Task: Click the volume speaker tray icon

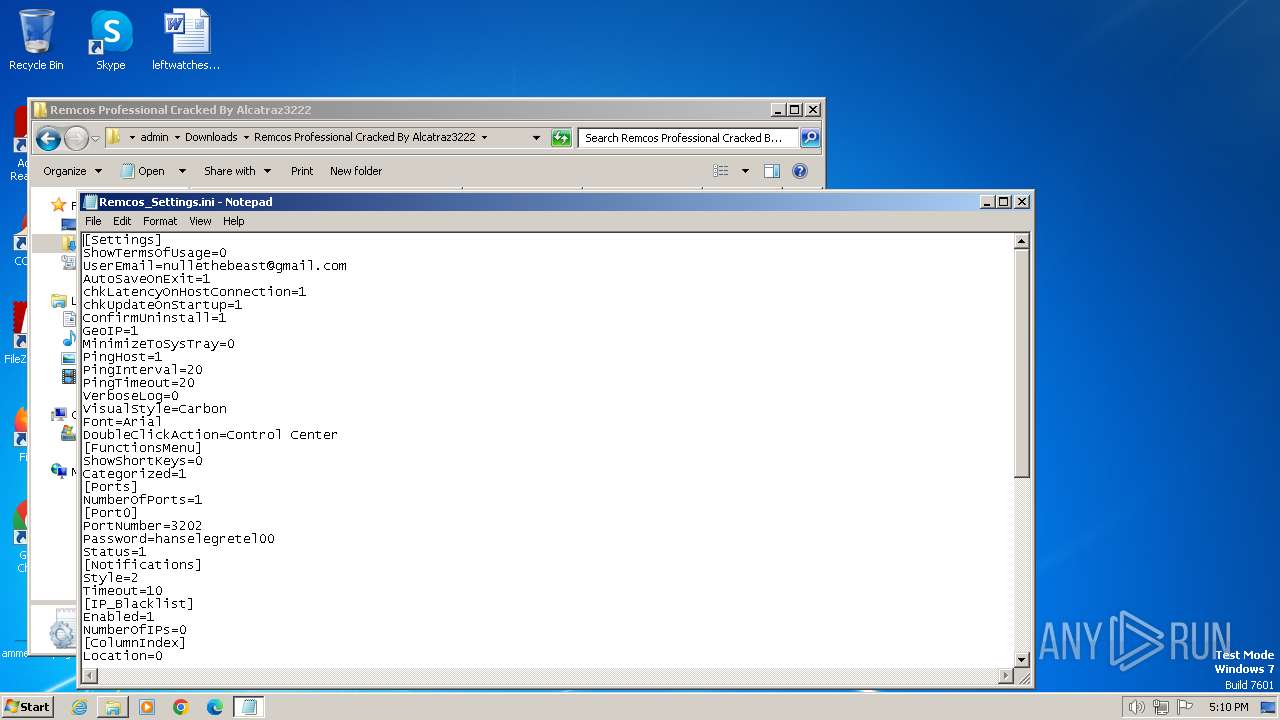Action: [x=1136, y=707]
